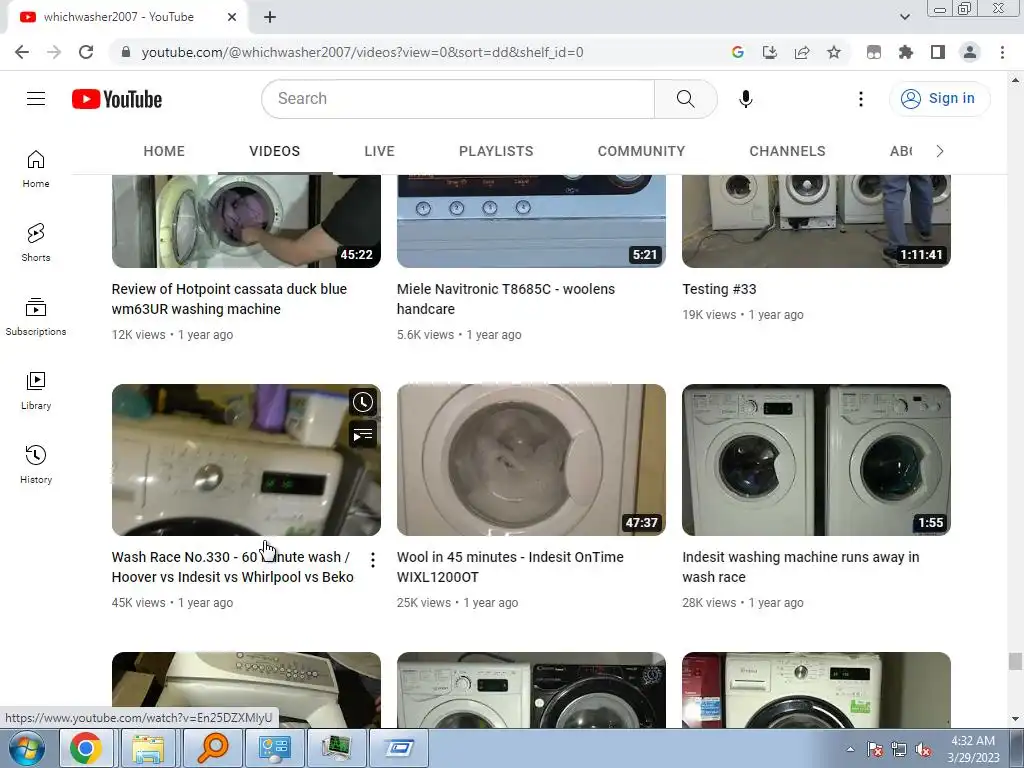Open Miele Navitronic T8685C woolens handcare title
Image resolution: width=1024 pixels, height=768 pixels.
point(505,299)
